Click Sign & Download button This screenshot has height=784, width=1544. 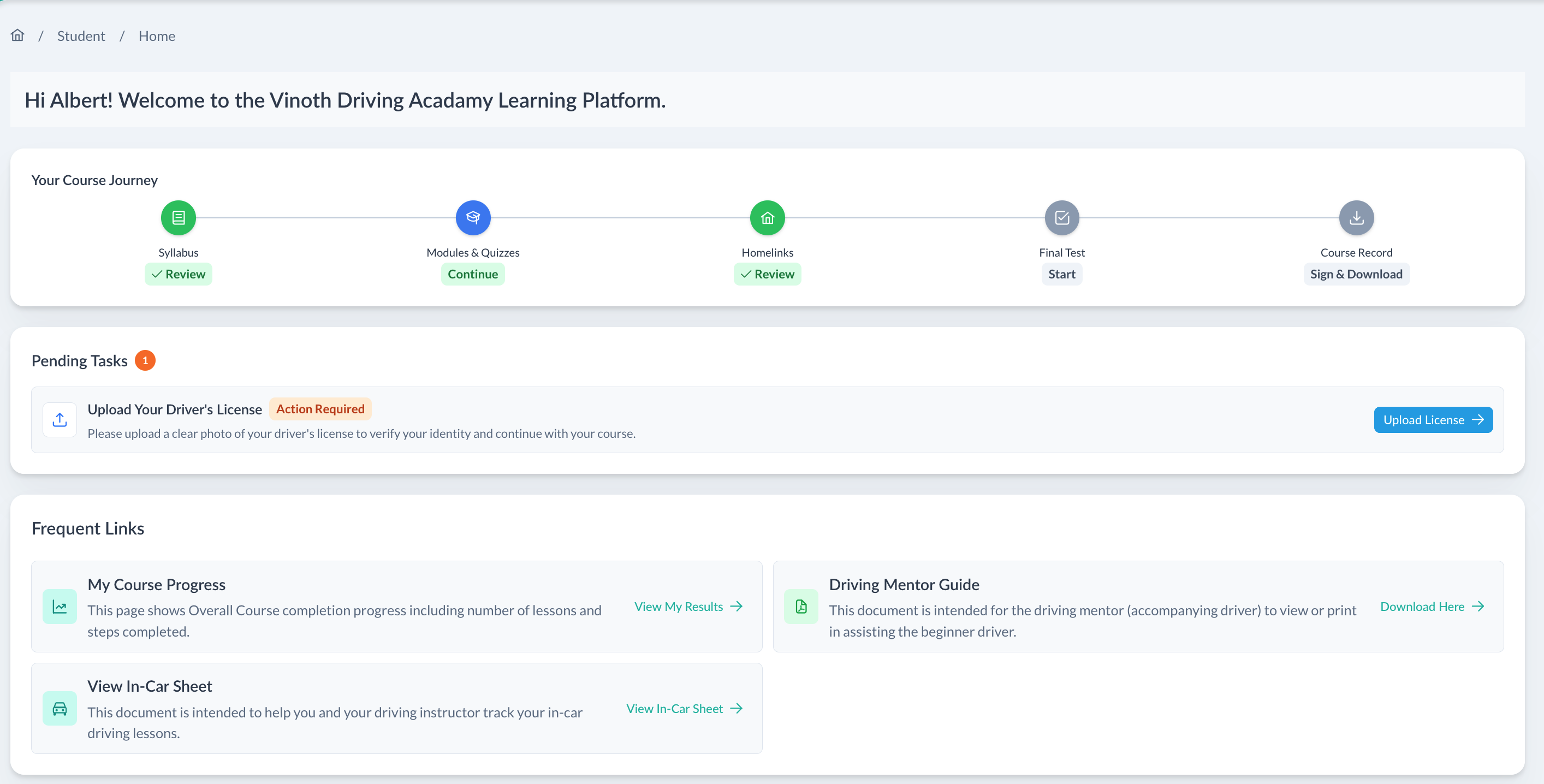coord(1356,274)
